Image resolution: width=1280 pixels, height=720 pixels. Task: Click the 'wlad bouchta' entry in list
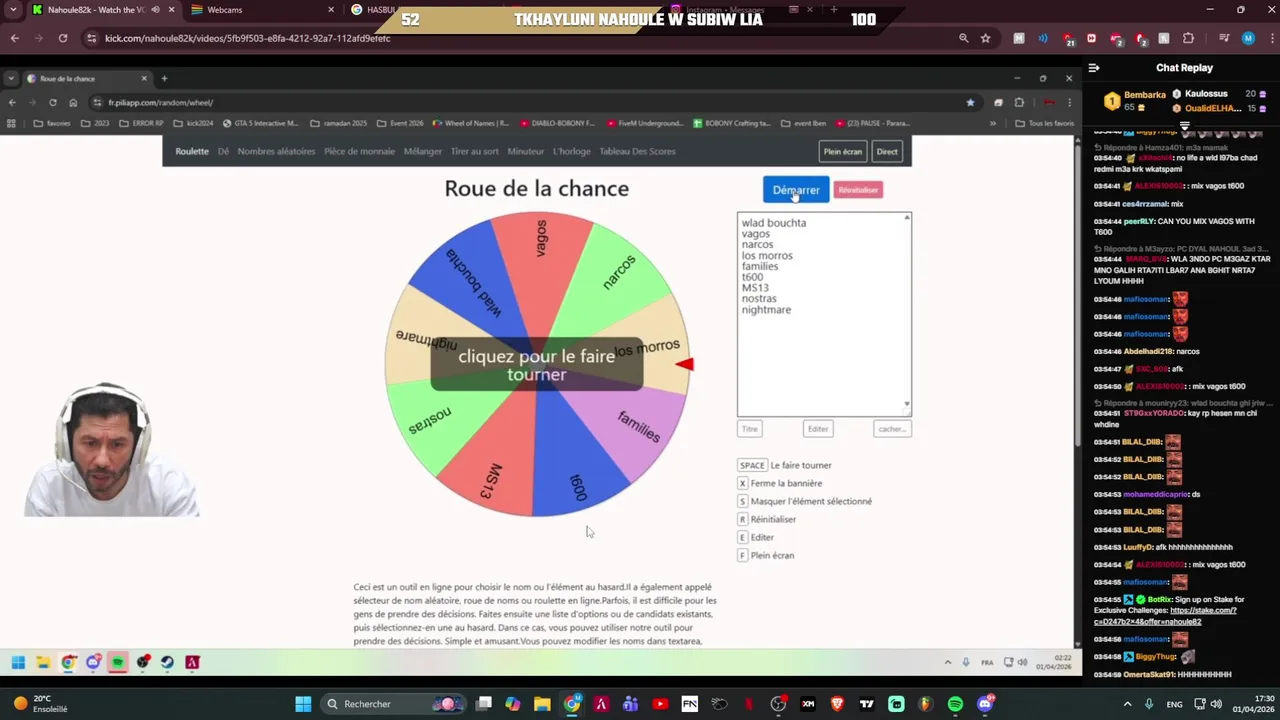click(773, 223)
